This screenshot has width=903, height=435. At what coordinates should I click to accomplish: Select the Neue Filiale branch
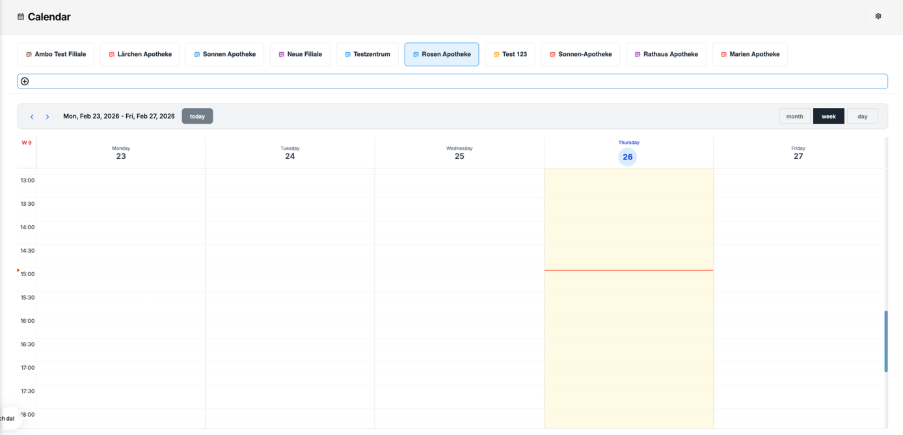300,54
